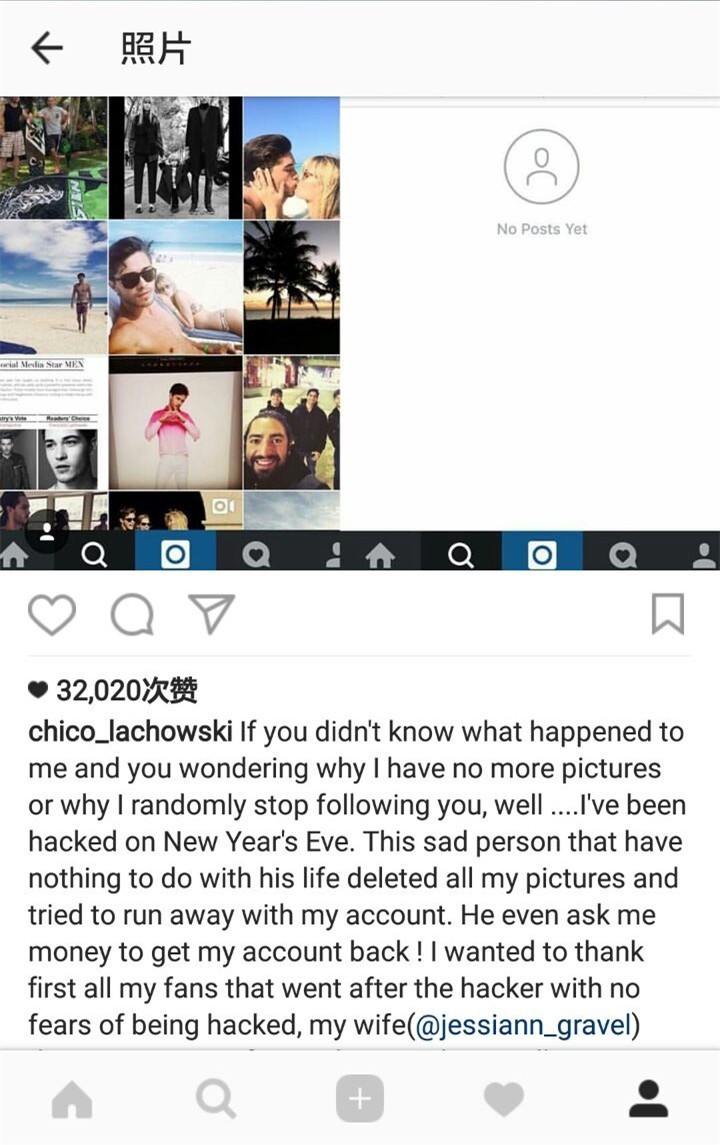The image size is (720, 1145).
Task: Tap the highlighted camera icon in the right screenshot bar
Action: click(541, 554)
